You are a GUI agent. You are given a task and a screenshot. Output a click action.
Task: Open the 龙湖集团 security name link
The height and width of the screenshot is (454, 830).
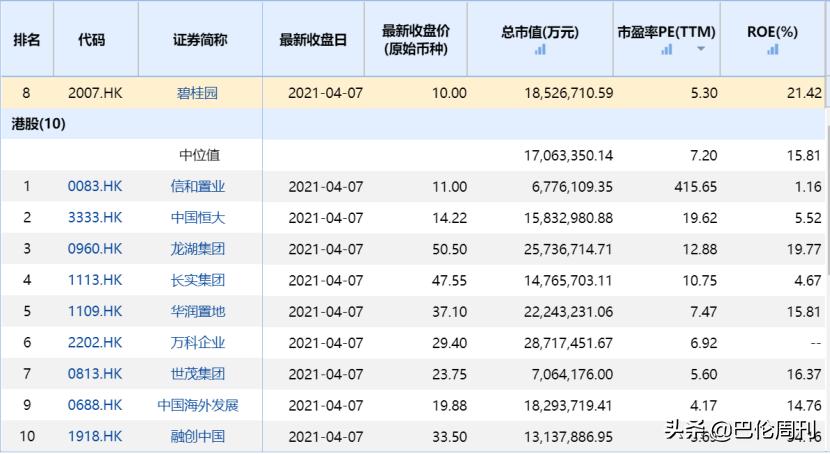point(198,249)
